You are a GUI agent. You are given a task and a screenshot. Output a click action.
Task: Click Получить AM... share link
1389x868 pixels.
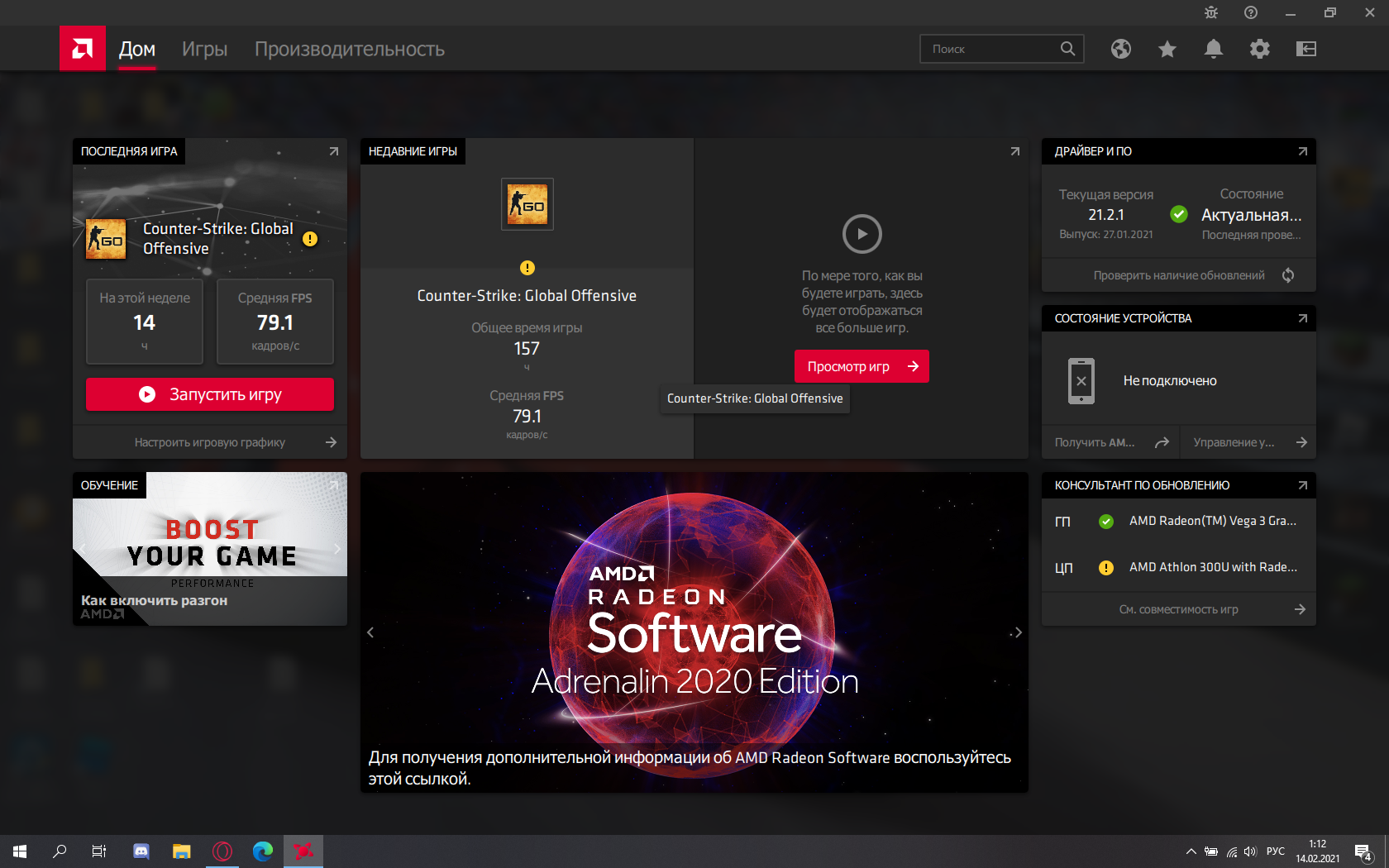(x=1110, y=442)
